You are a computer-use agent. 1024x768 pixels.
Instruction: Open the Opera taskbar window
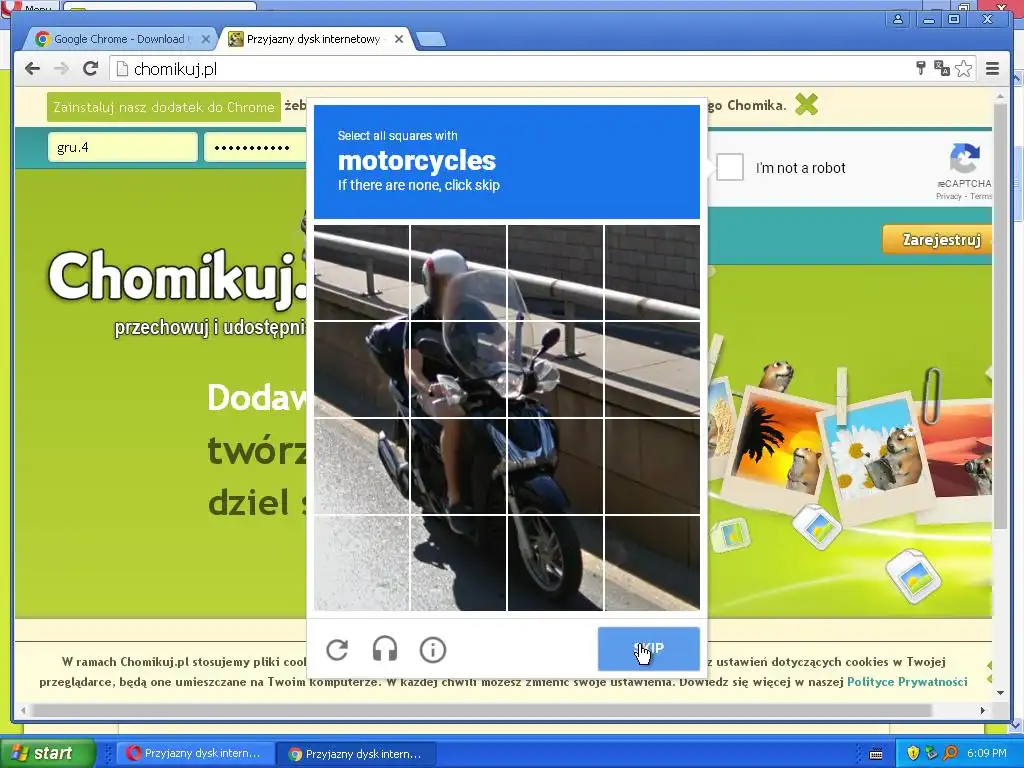point(194,753)
